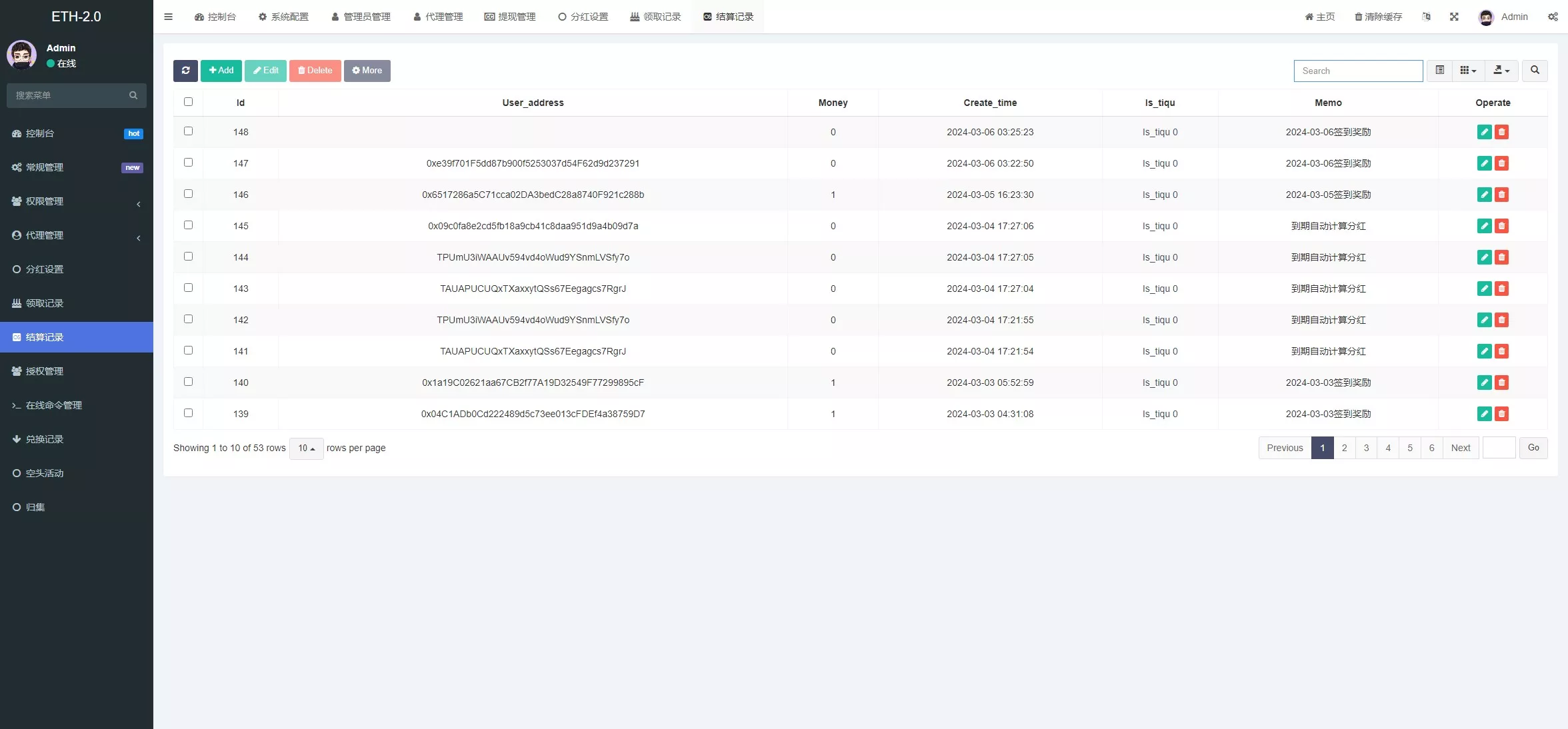The width and height of the screenshot is (1568, 729).
Task: Type in the Search input field
Action: click(1358, 71)
